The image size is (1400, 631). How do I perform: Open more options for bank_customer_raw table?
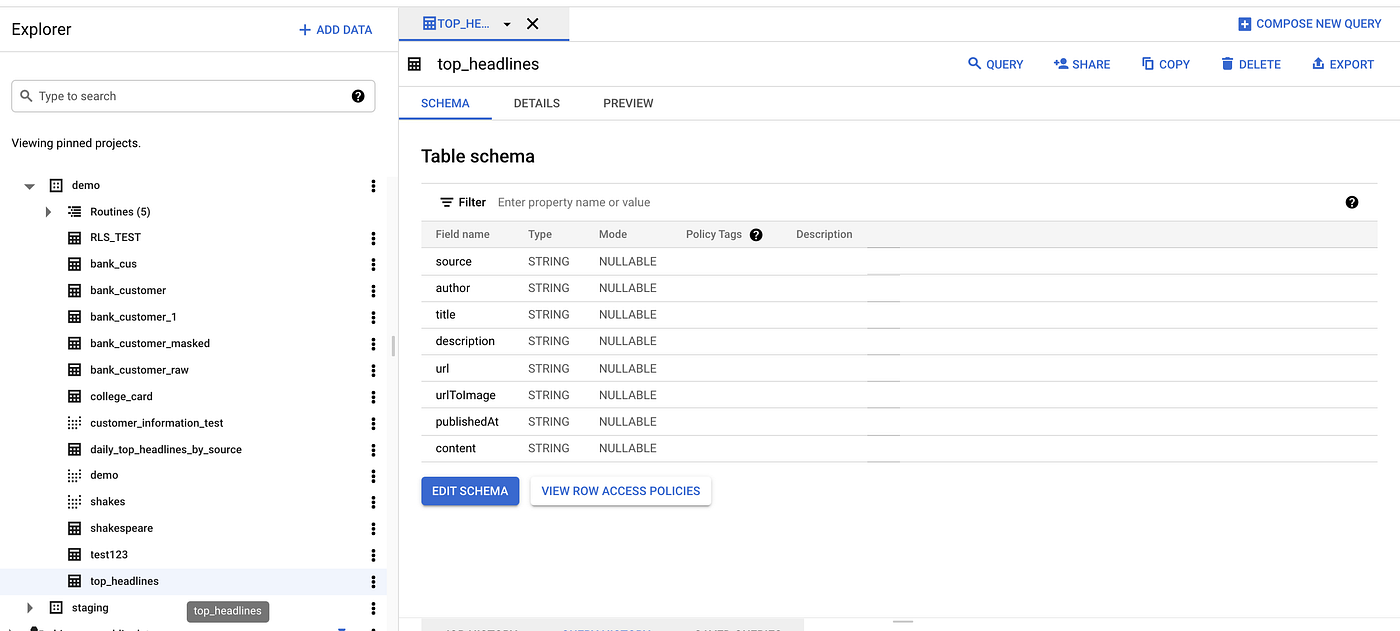(x=373, y=371)
